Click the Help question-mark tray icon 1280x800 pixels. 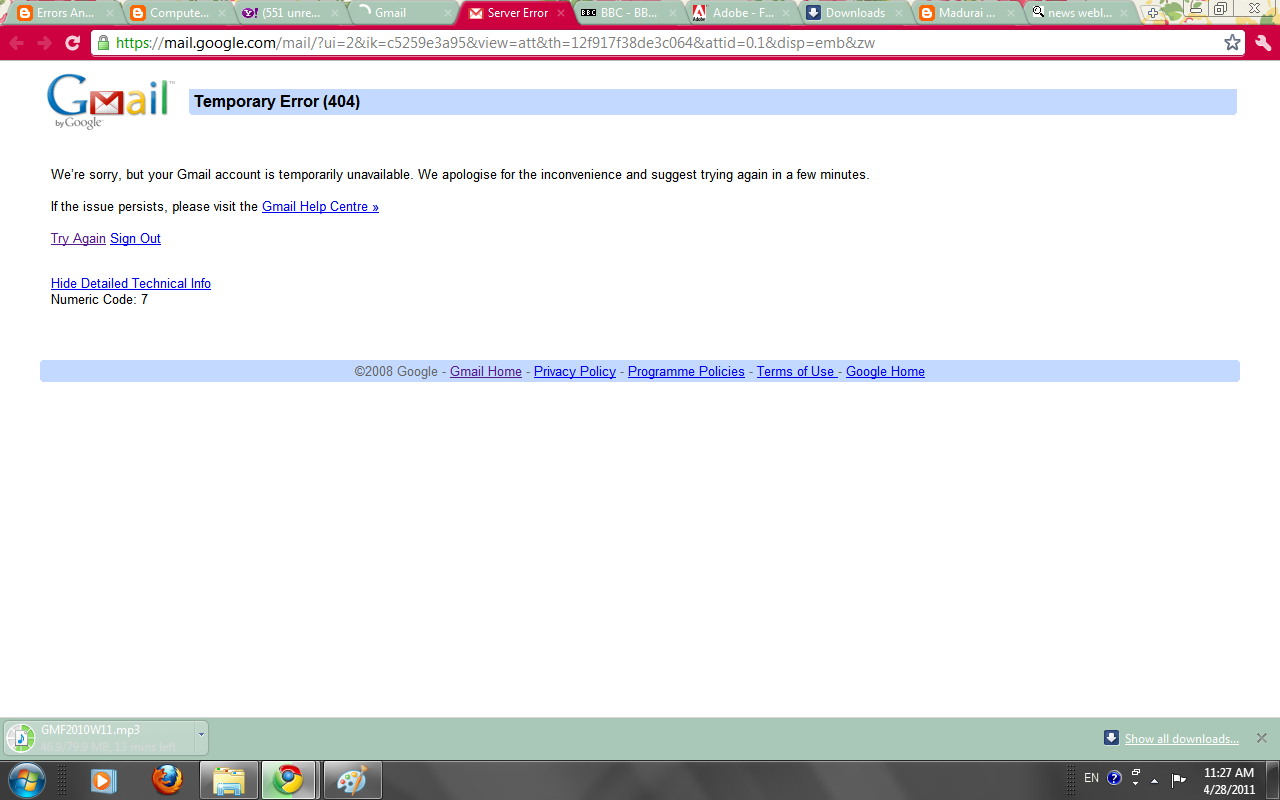(1114, 778)
